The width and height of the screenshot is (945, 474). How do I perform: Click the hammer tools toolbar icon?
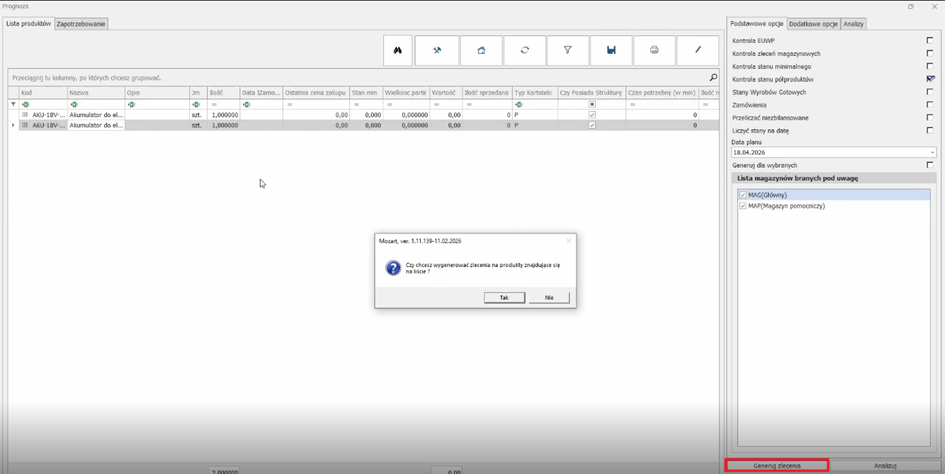[x=437, y=50]
